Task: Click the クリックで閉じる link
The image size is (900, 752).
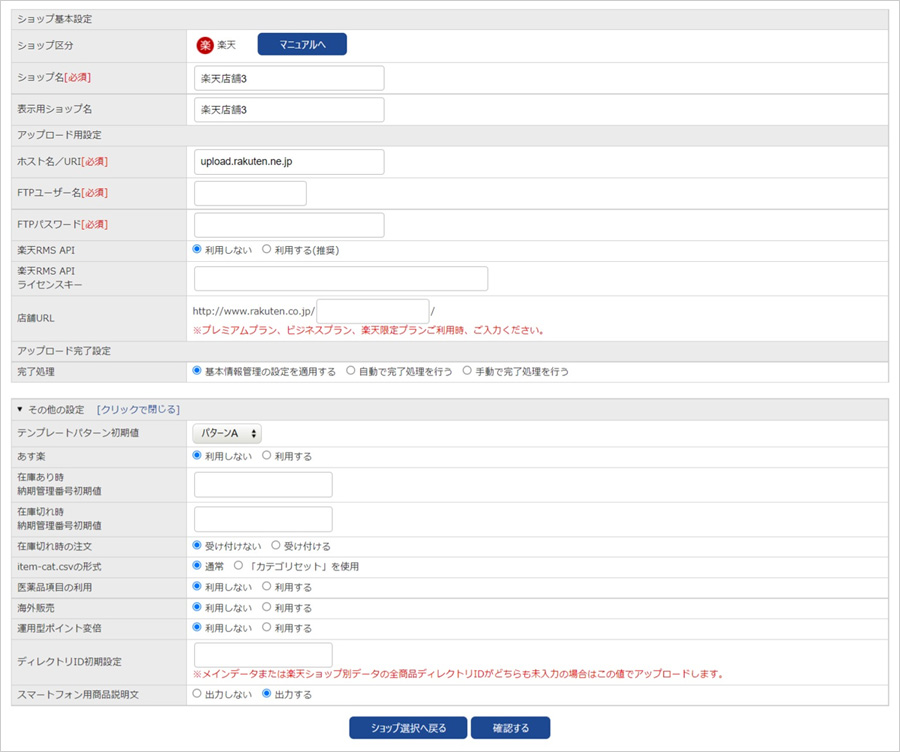Action: point(138,409)
